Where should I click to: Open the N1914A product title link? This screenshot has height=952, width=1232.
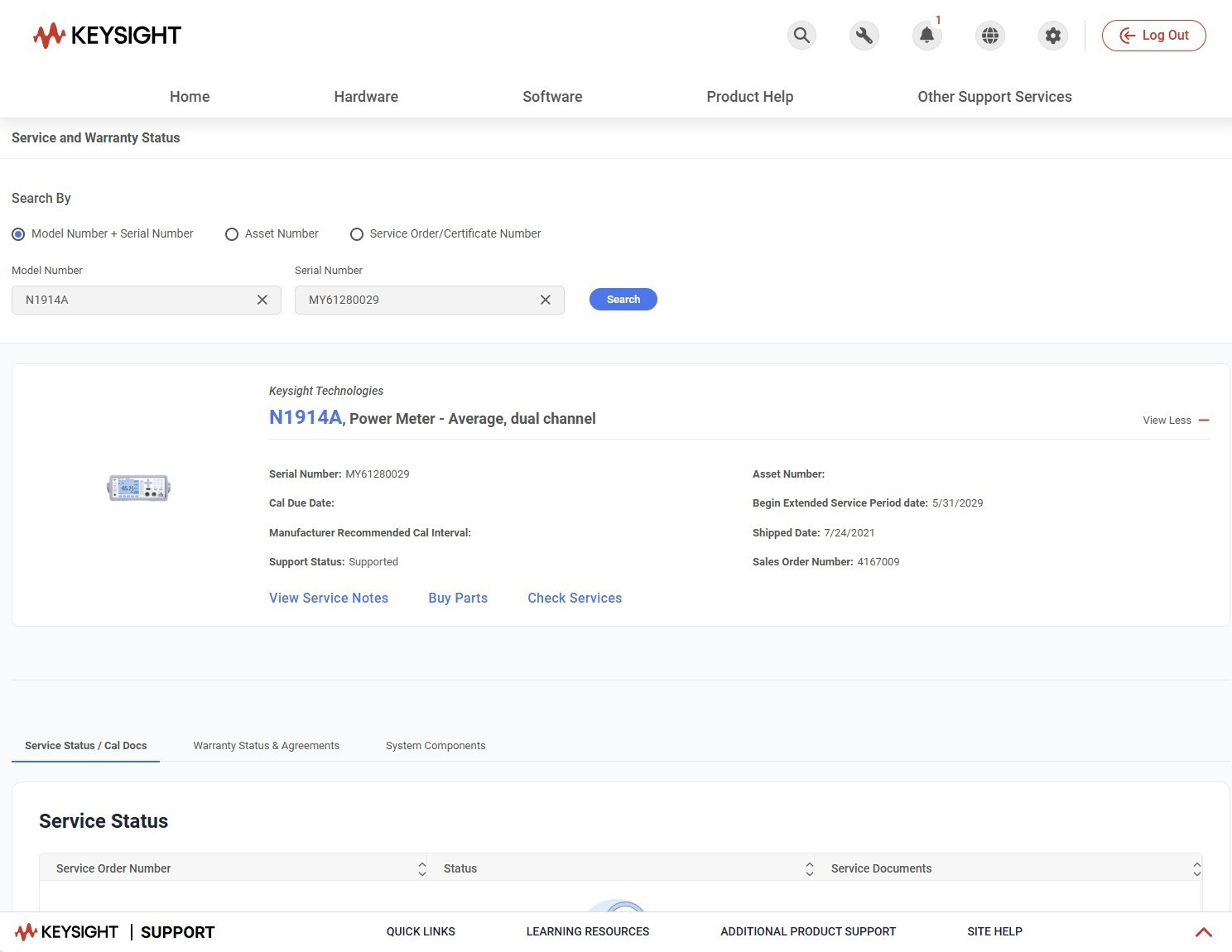click(x=306, y=418)
